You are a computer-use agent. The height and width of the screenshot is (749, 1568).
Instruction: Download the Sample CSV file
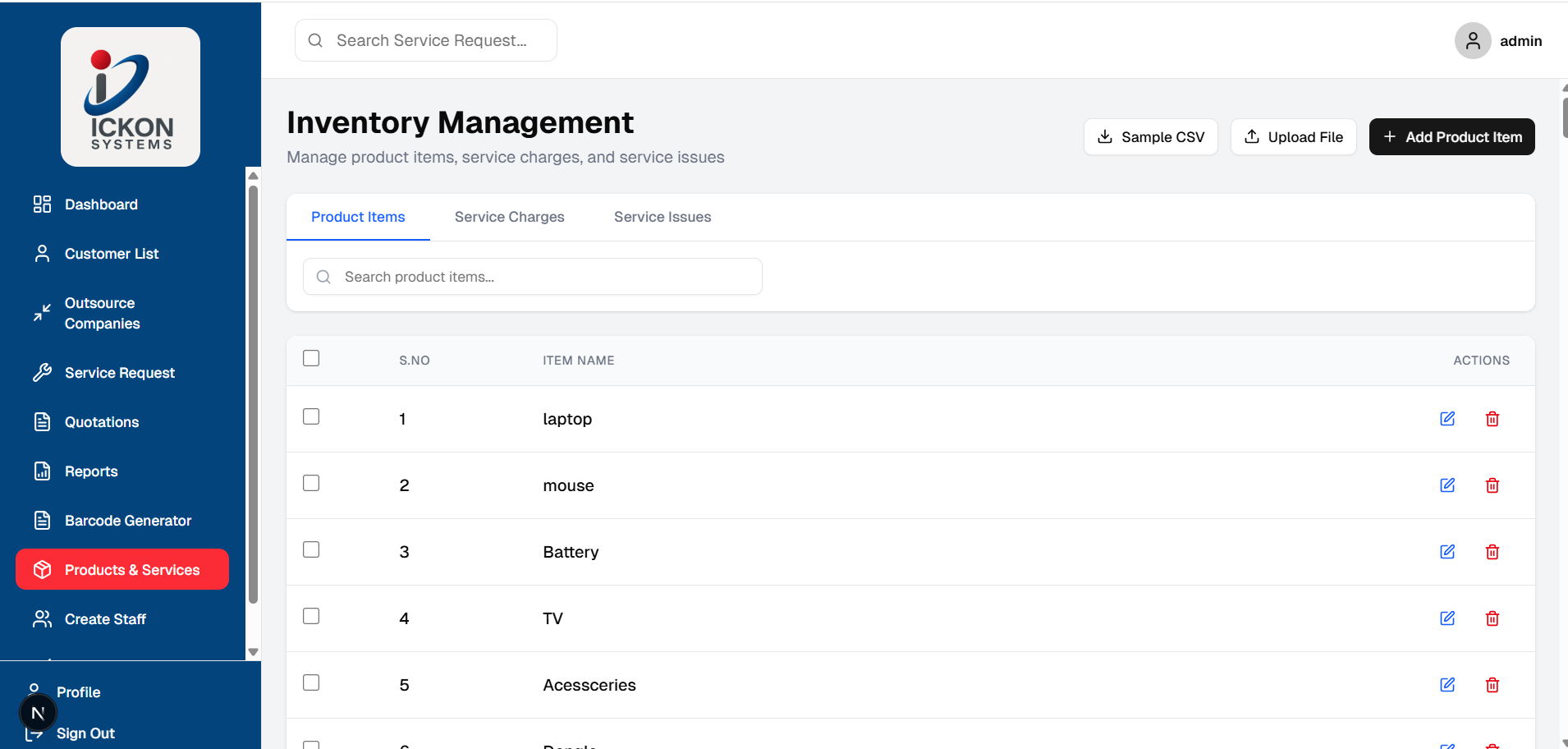click(x=1150, y=137)
